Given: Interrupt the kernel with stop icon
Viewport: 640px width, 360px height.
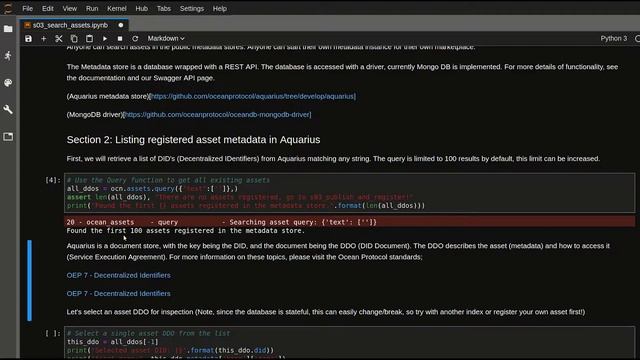Looking at the screenshot, I should [120, 38].
